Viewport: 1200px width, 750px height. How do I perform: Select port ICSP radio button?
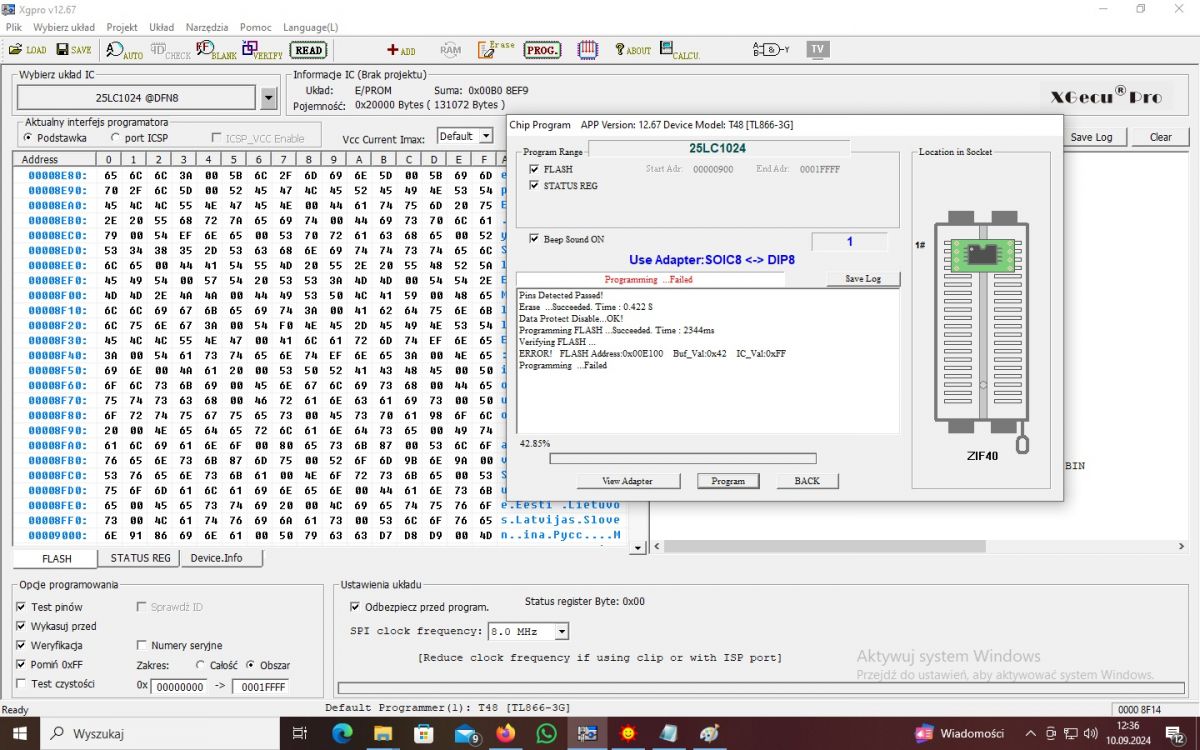[x=116, y=138]
